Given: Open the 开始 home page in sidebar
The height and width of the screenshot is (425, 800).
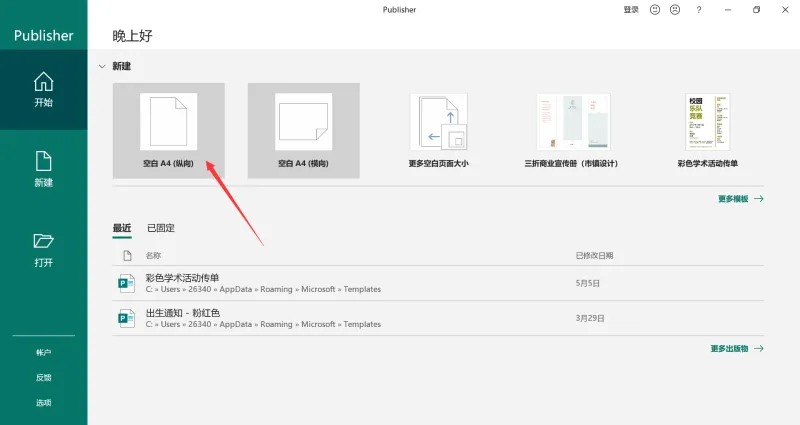Looking at the screenshot, I should [43, 90].
